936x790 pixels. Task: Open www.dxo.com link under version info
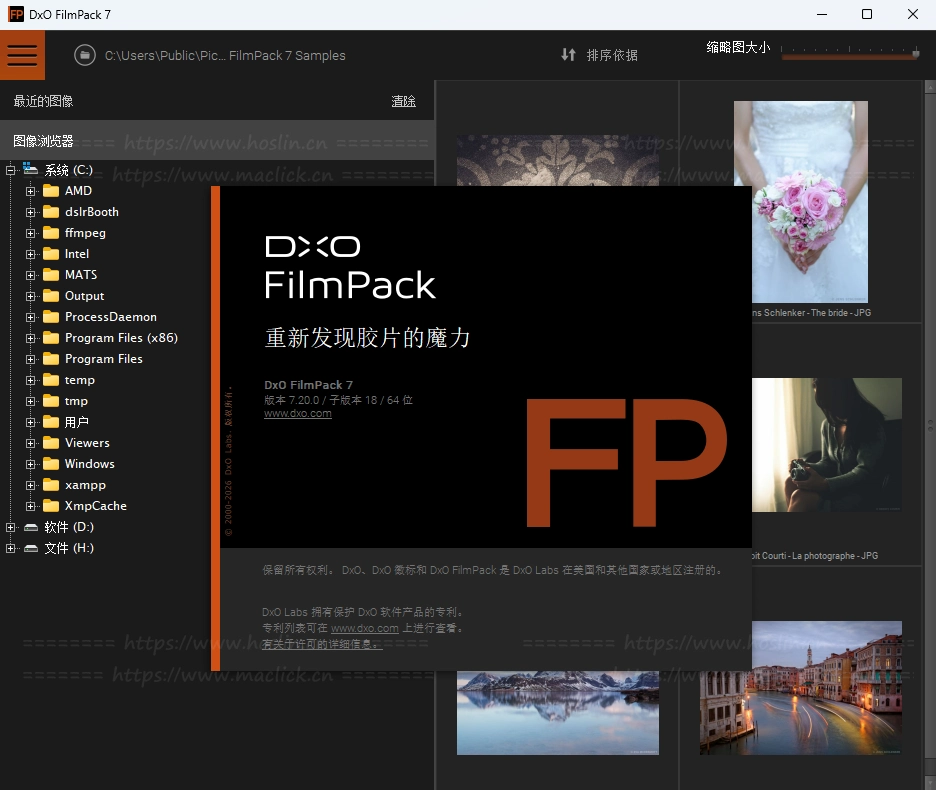coord(297,413)
